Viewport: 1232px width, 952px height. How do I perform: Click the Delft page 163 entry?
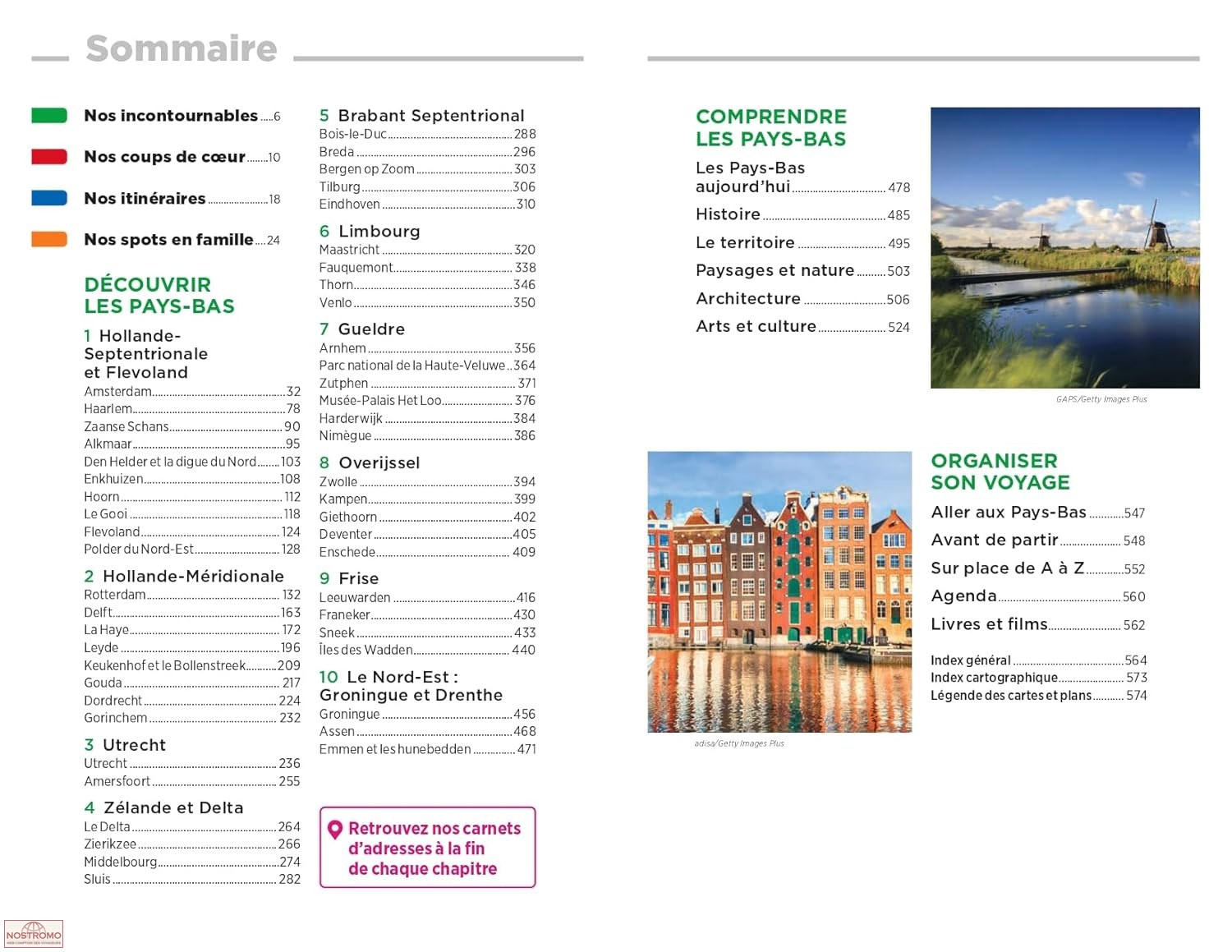click(192, 613)
